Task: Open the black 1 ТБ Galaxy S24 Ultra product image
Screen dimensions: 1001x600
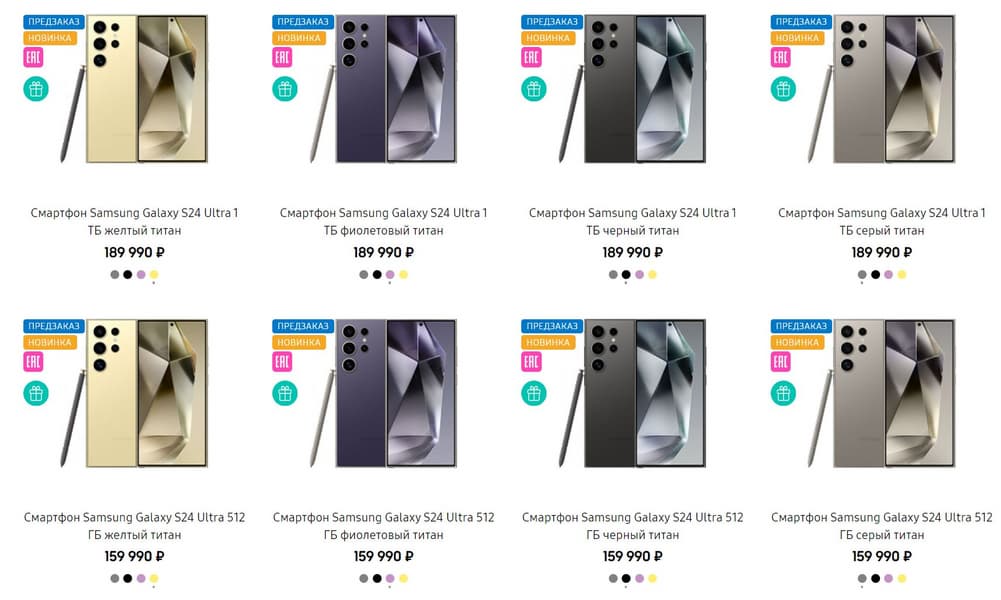Action: coord(632,90)
